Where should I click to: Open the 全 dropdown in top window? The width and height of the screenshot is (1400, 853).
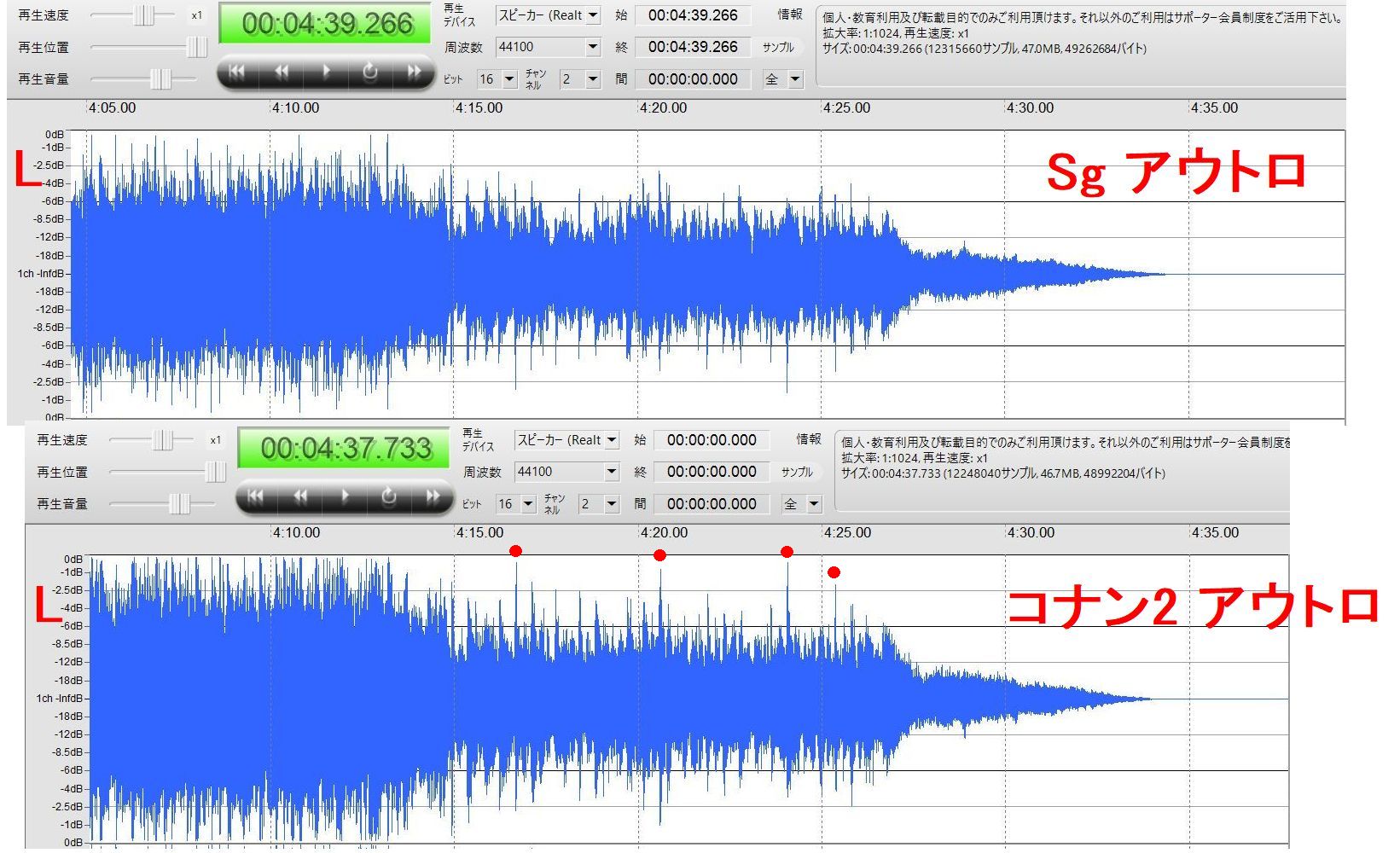783,78
